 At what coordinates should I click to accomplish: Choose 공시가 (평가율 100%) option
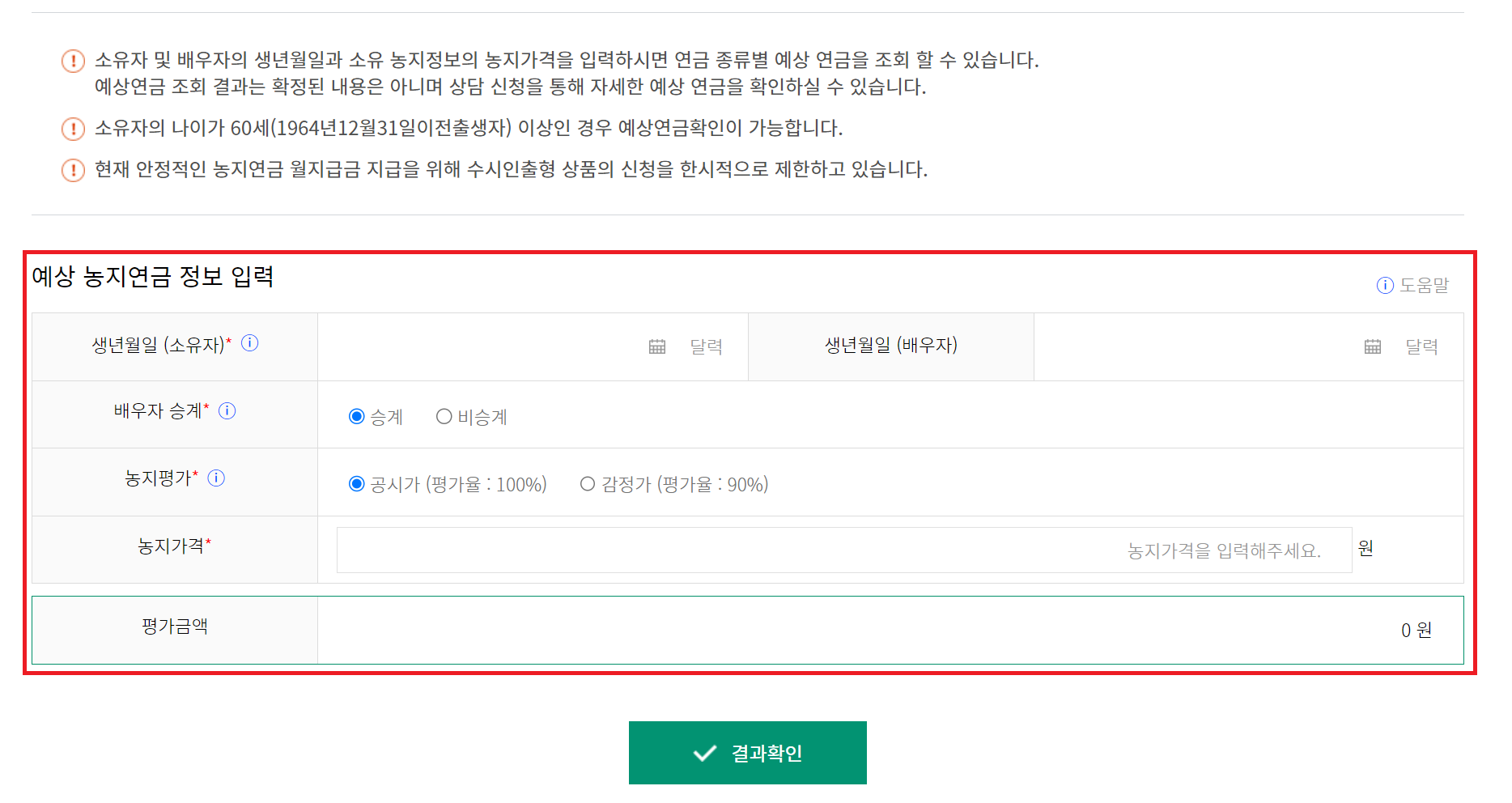pos(356,483)
